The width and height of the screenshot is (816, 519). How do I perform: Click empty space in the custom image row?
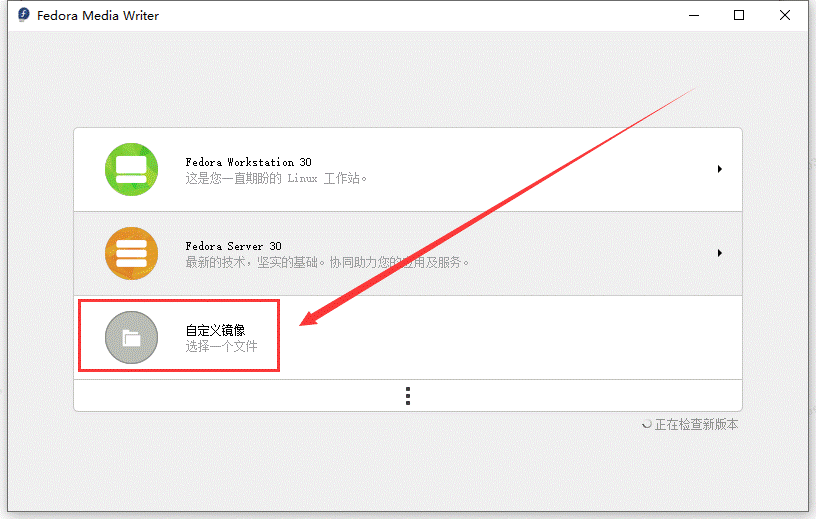coord(520,337)
